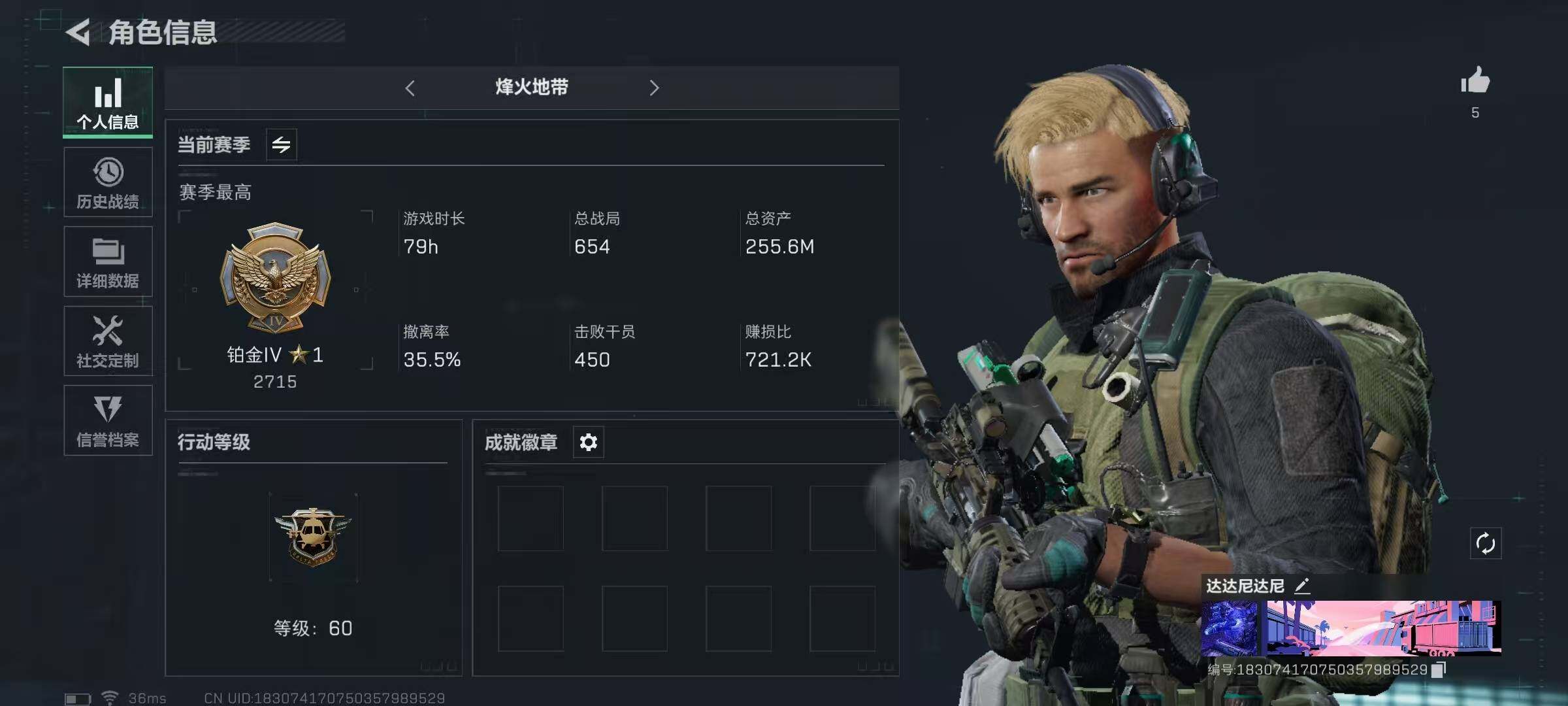Give a thumbs-up like to this profile
The image size is (1568, 706).
(1475, 81)
